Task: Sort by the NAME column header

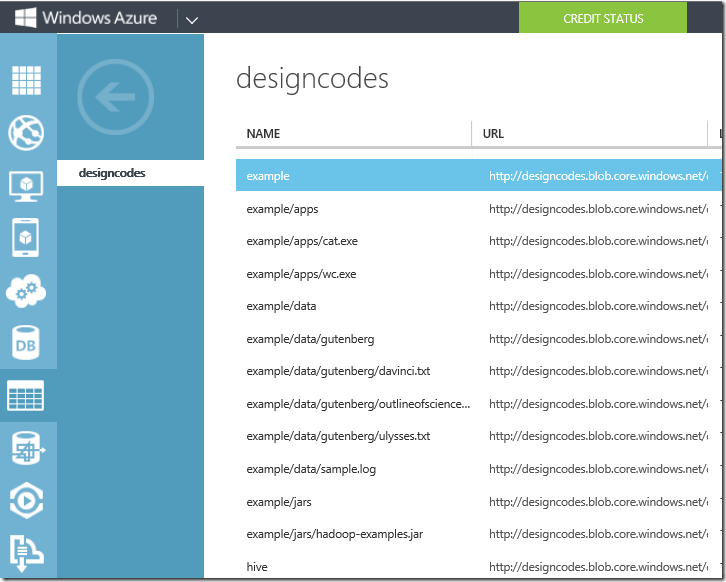Action: click(x=264, y=134)
